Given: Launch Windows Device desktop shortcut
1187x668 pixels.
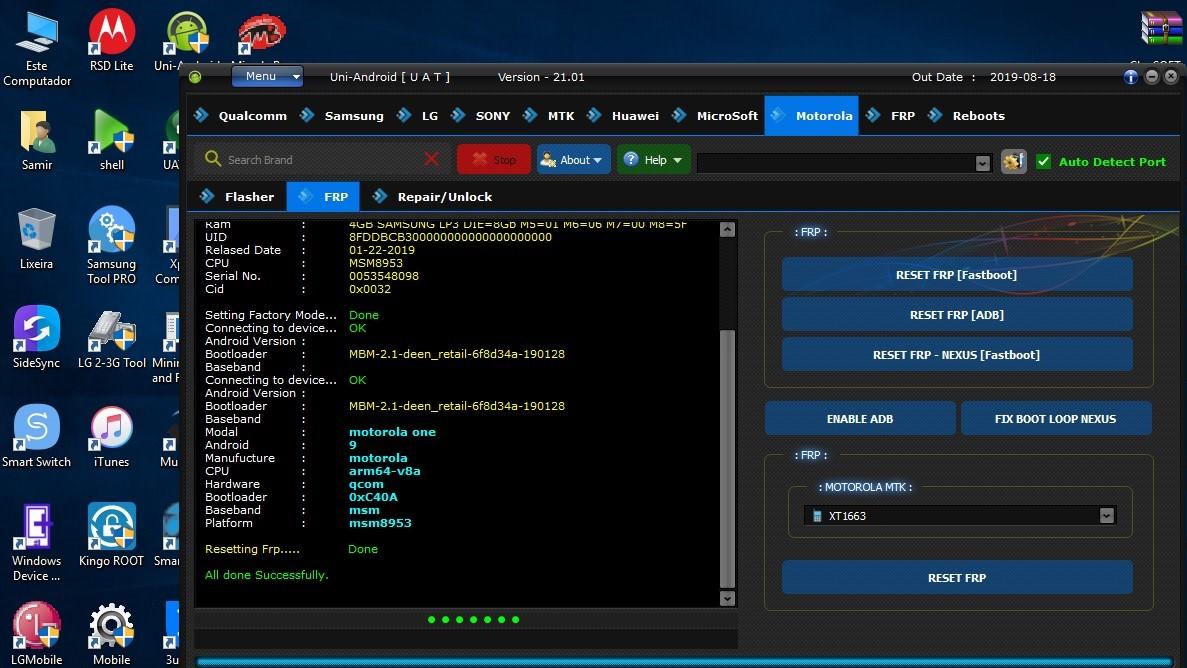Looking at the screenshot, I should (36, 542).
